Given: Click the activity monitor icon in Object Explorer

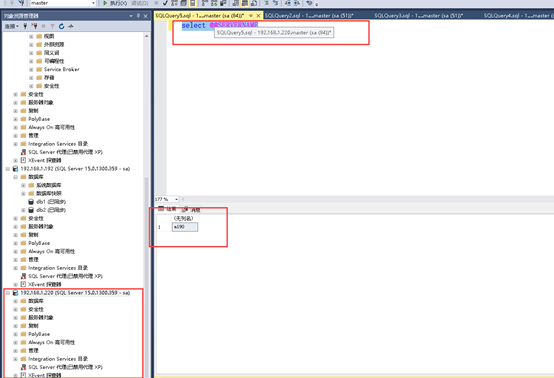Looking at the screenshot, I should (71, 26).
